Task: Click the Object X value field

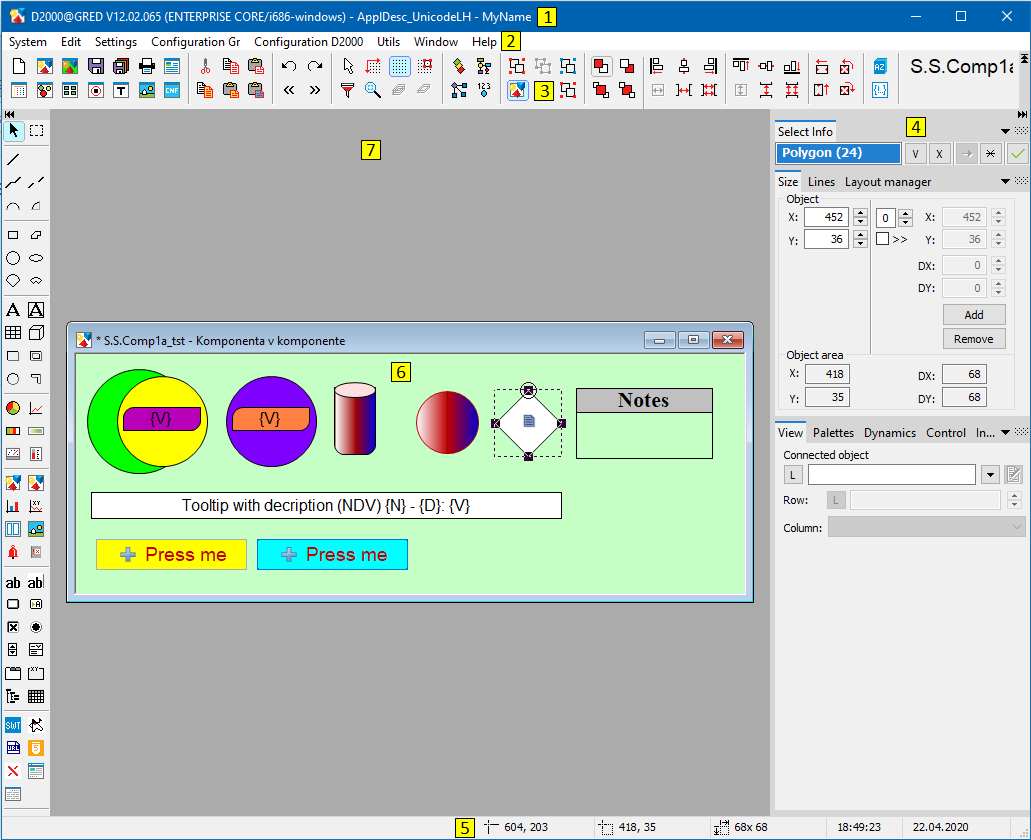Action: [826, 217]
